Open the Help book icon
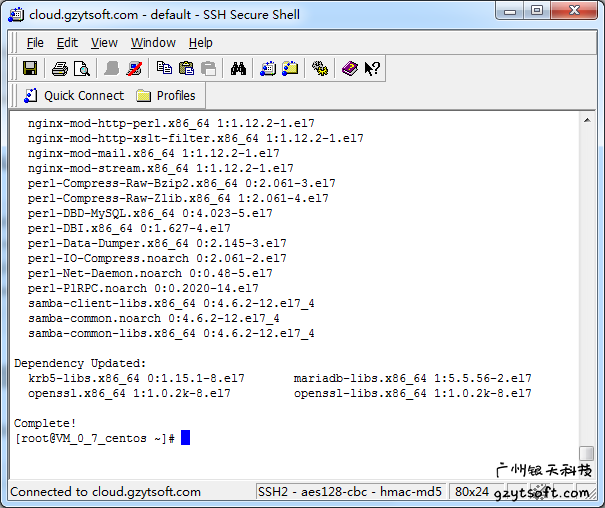Image resolution: width=605 pixels, height=508 pixels. [350, 69]
